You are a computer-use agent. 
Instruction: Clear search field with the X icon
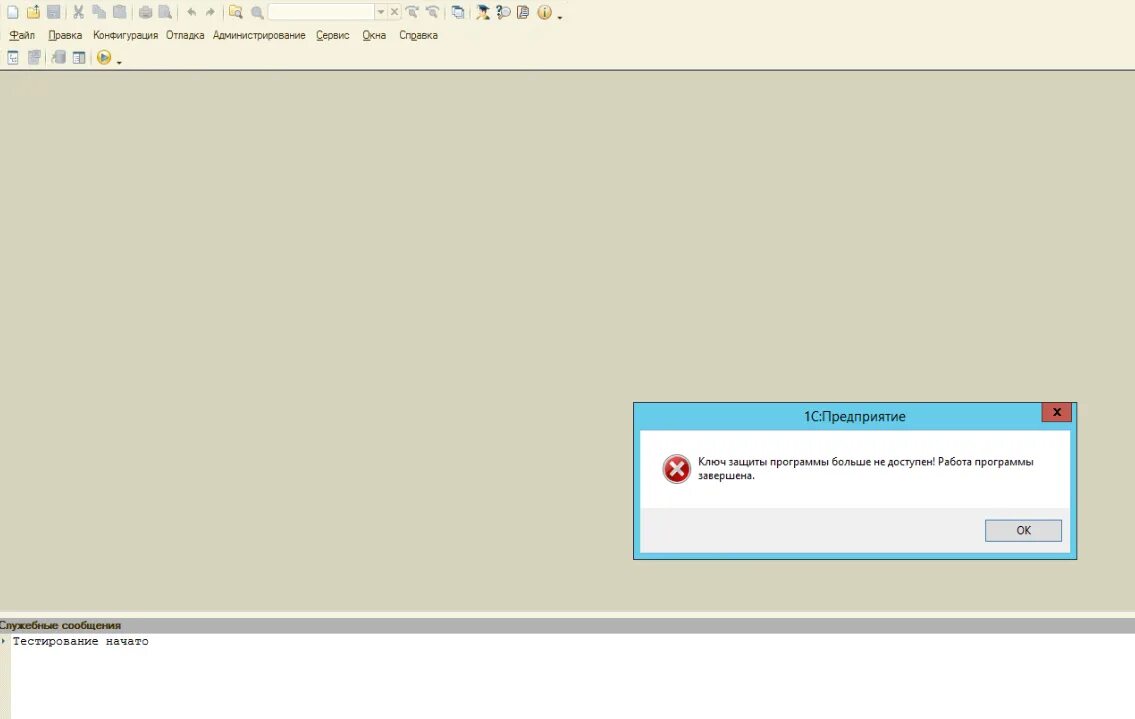(x=394, y=12)
